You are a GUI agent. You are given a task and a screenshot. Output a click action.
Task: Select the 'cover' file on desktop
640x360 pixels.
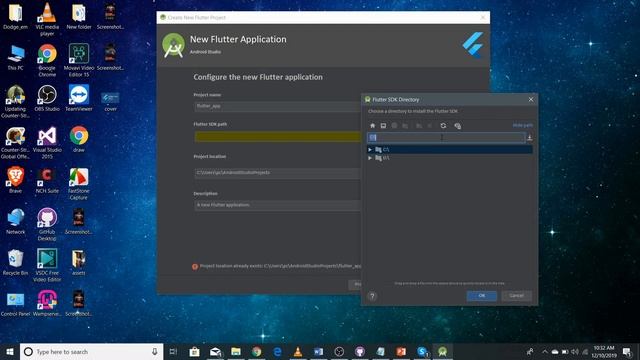(x=110, y=101)
